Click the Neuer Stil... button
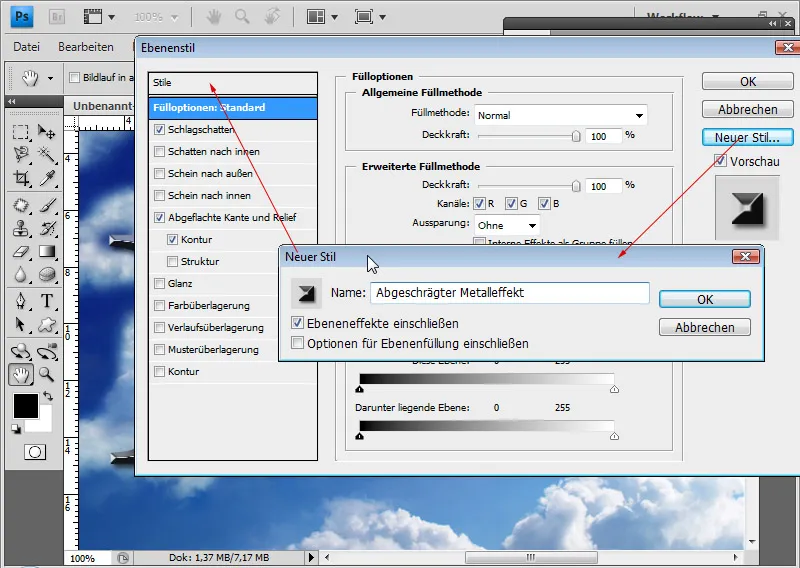This screenshot has height=568, width=800. (x=747, y=137)
